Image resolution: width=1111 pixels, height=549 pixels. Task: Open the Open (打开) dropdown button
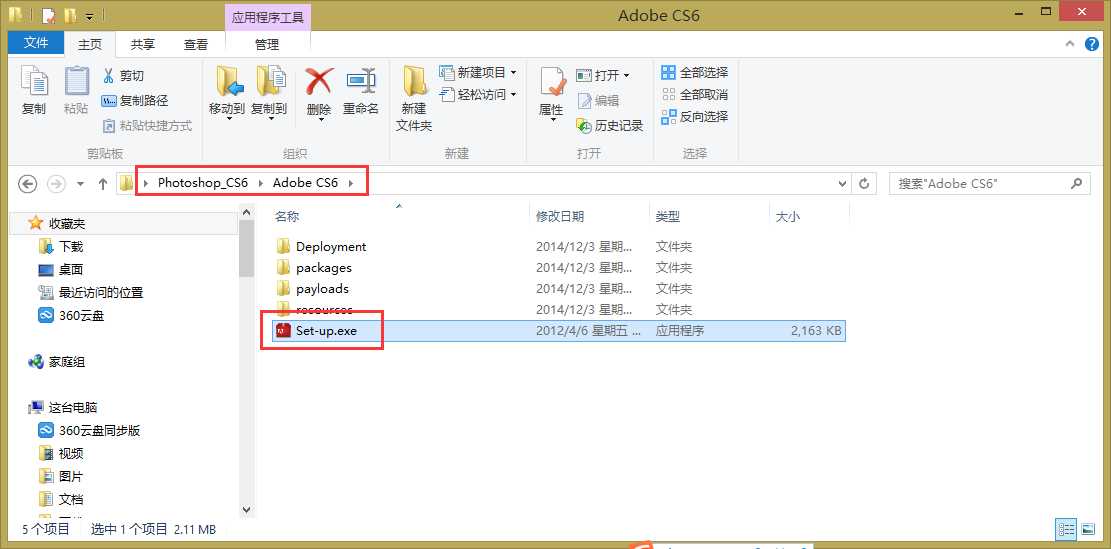603,75
